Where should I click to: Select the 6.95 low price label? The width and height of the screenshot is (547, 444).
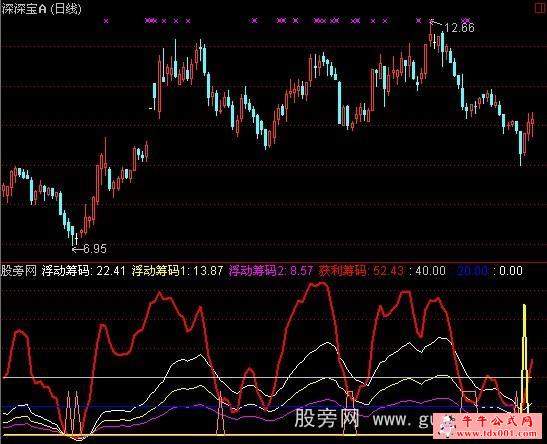click(95, 249)
